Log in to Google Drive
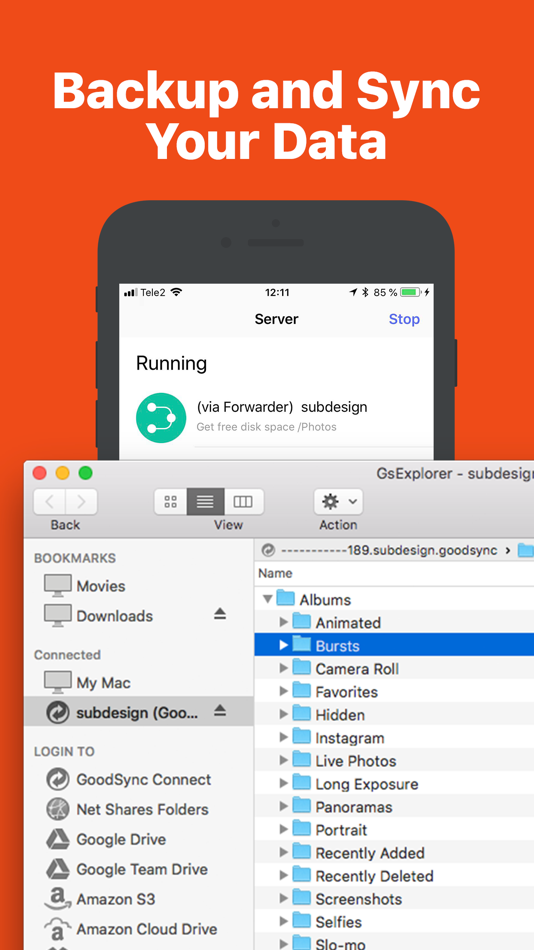Image resolution: width=534 pixels, height=950 pixels. 121,839
